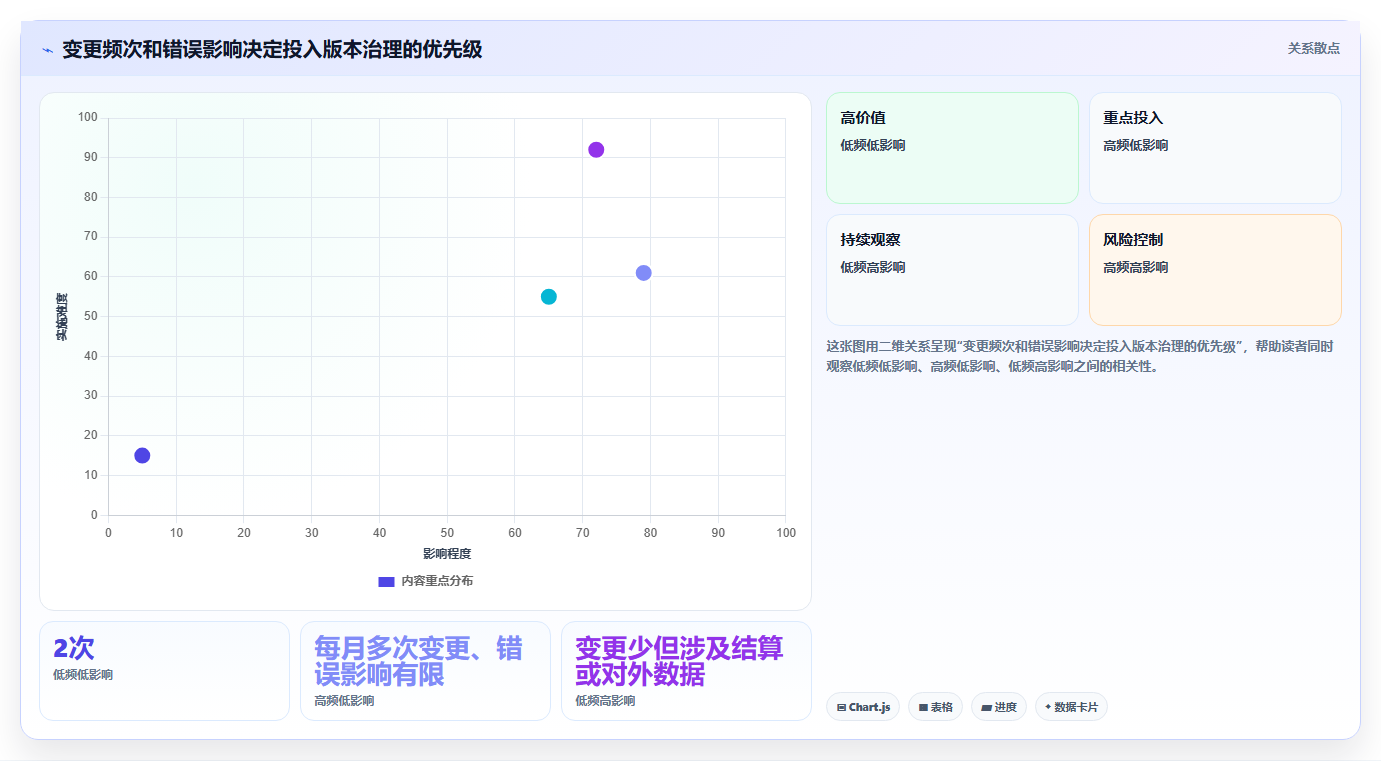Click the 每月多次变更、错误影响有限 card

click(425, 671)
